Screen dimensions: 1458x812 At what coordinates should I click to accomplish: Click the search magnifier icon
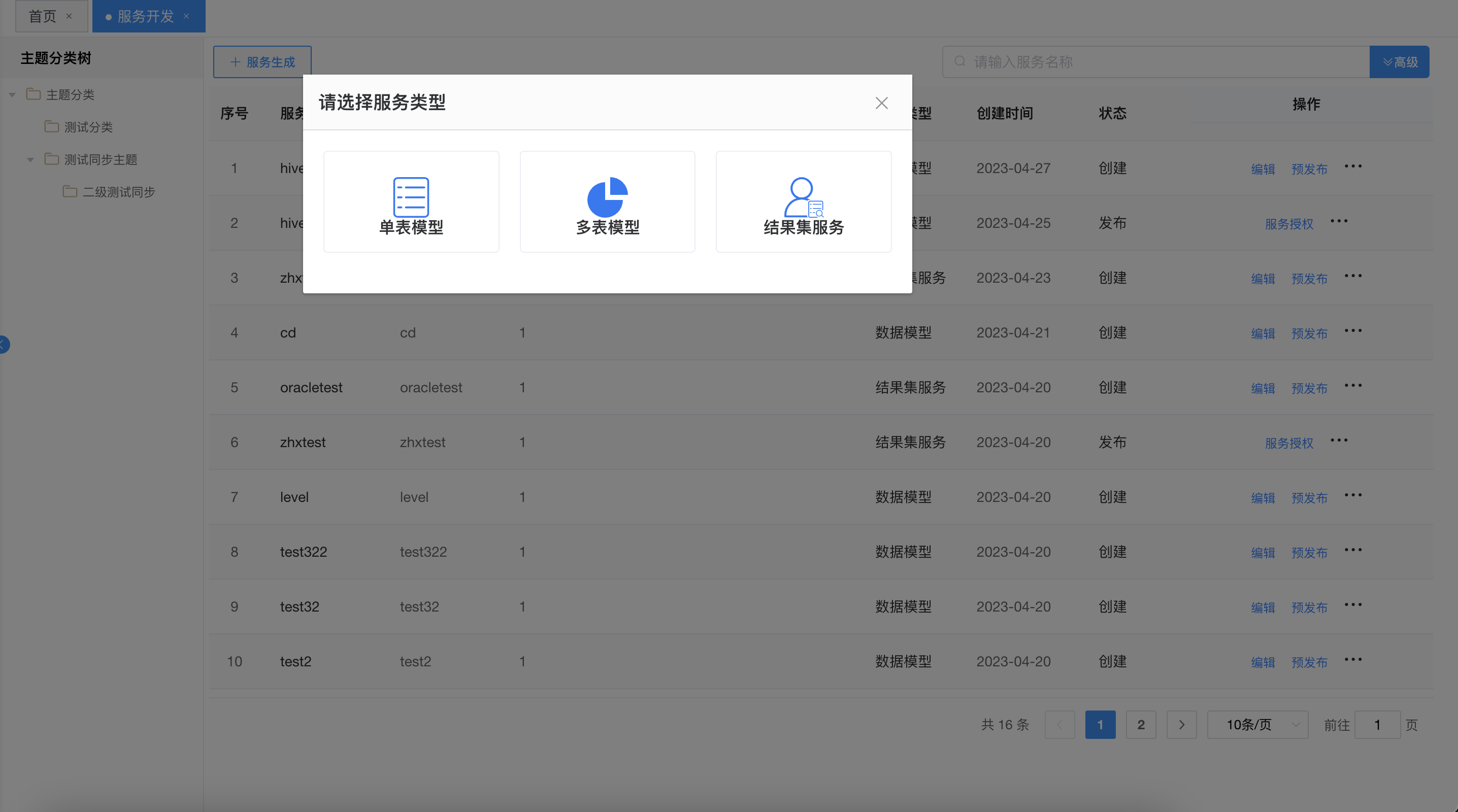coord(960,61)
